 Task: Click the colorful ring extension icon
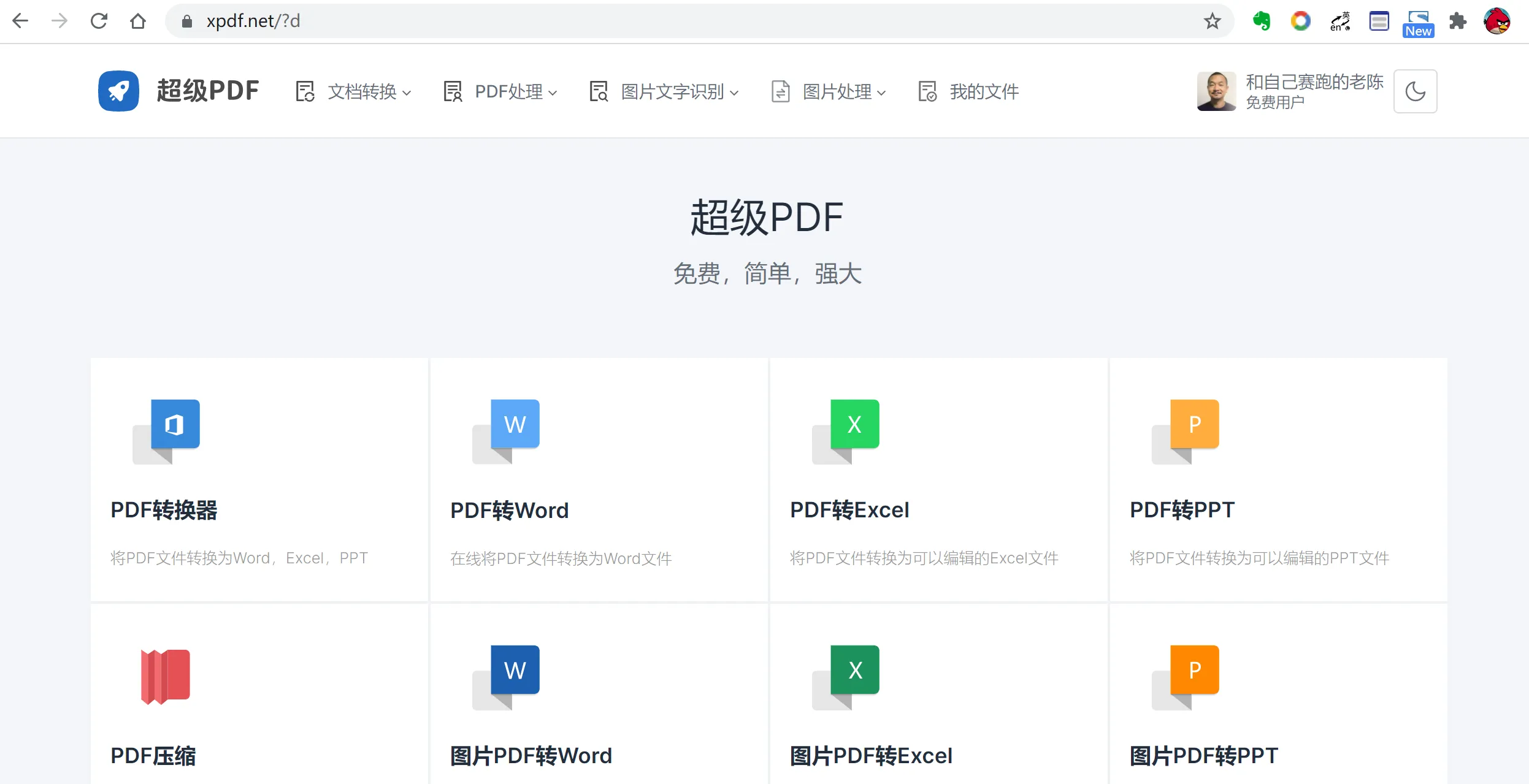(x=1301, y=21)
